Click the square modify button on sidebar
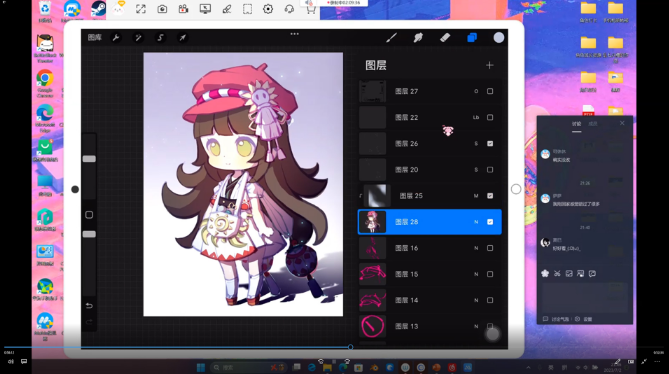This screenshot has height=374, width=669. [x=89, y=215]
